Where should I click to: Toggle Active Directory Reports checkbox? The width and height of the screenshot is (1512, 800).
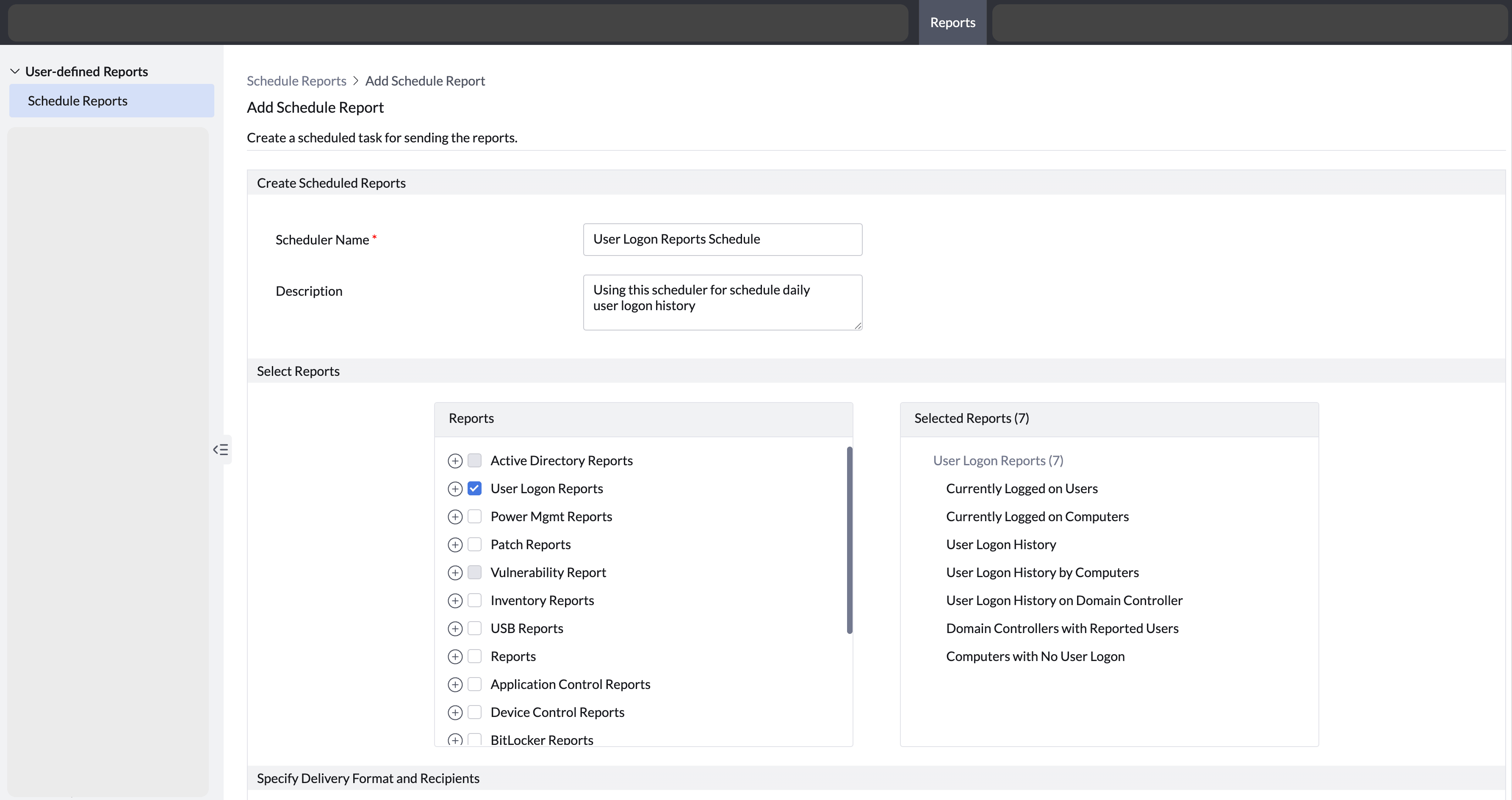pos(474,460)
